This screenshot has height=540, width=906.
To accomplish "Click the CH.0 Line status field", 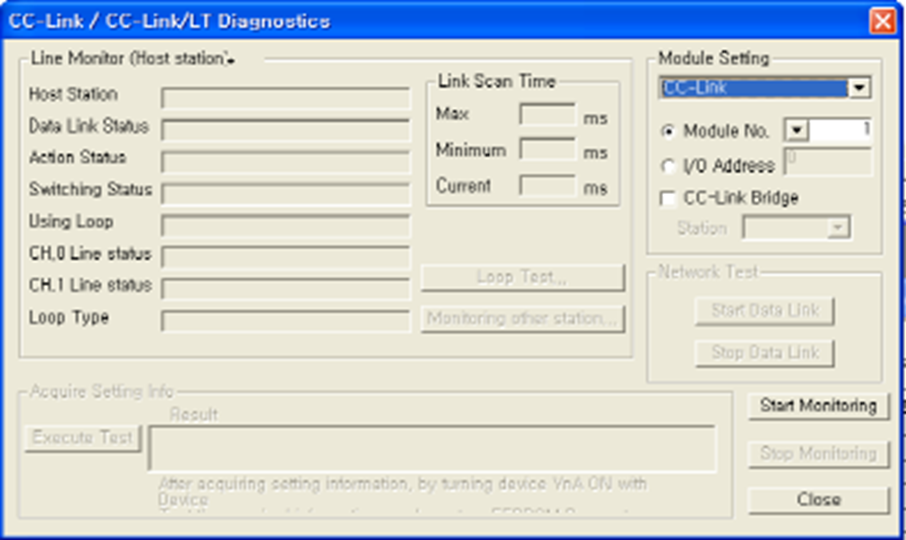I will click(286, 257).
